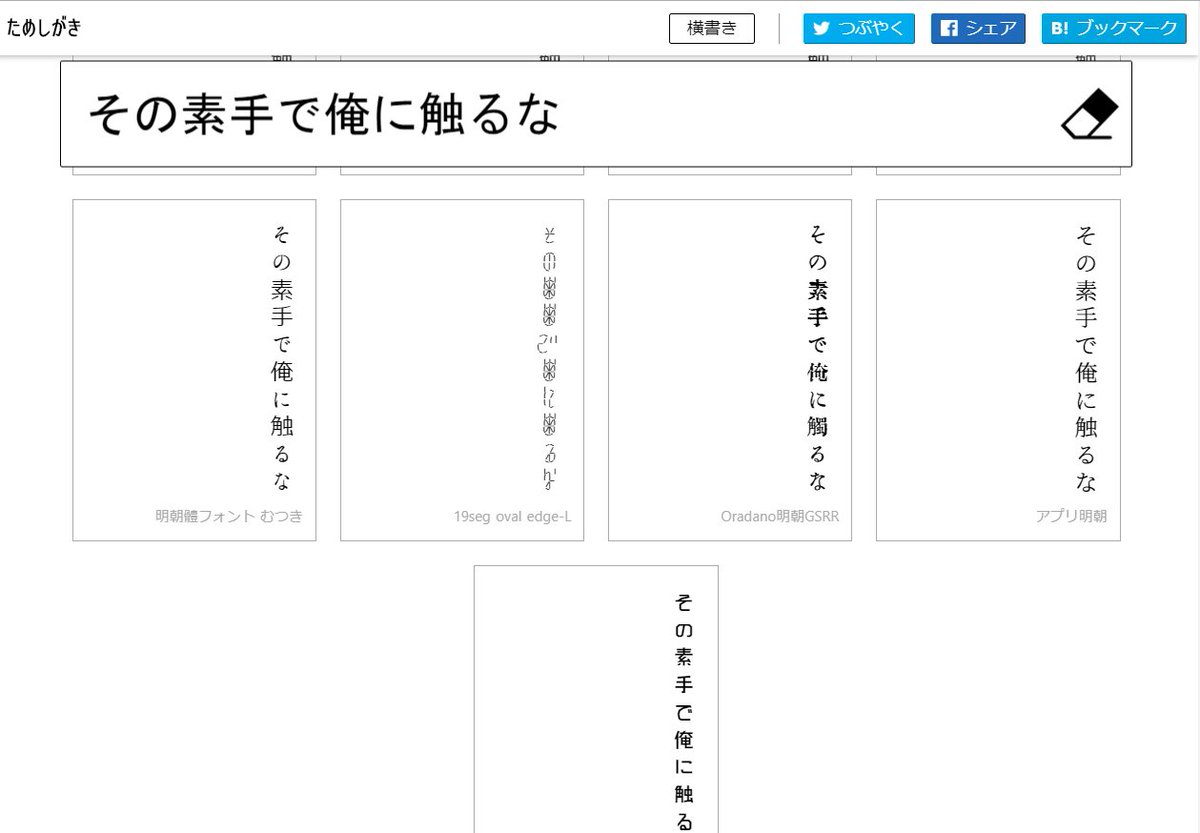Add a Hatena ブックマーク

(1114, 28)
